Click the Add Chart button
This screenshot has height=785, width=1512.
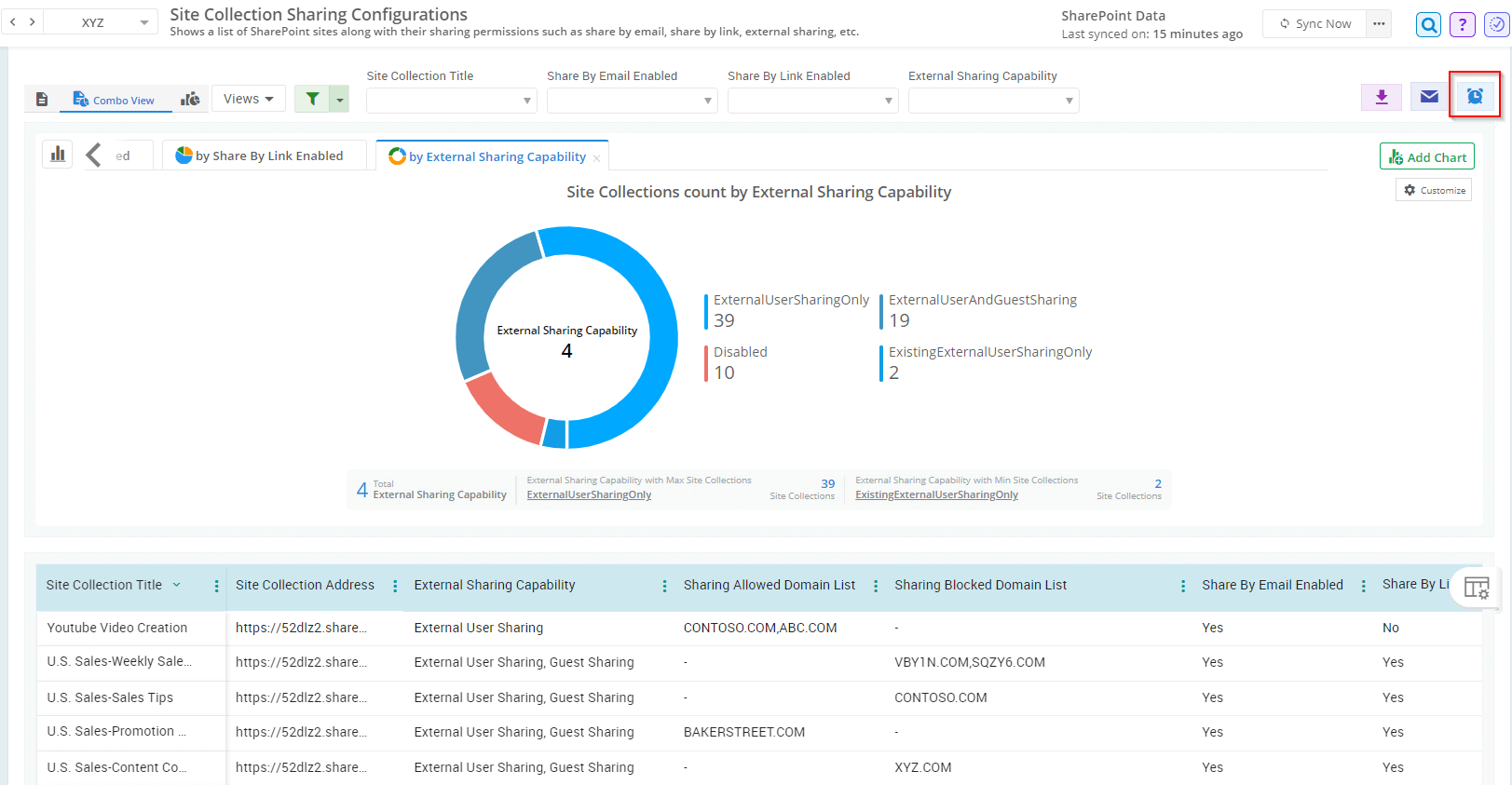[1426, 157]
